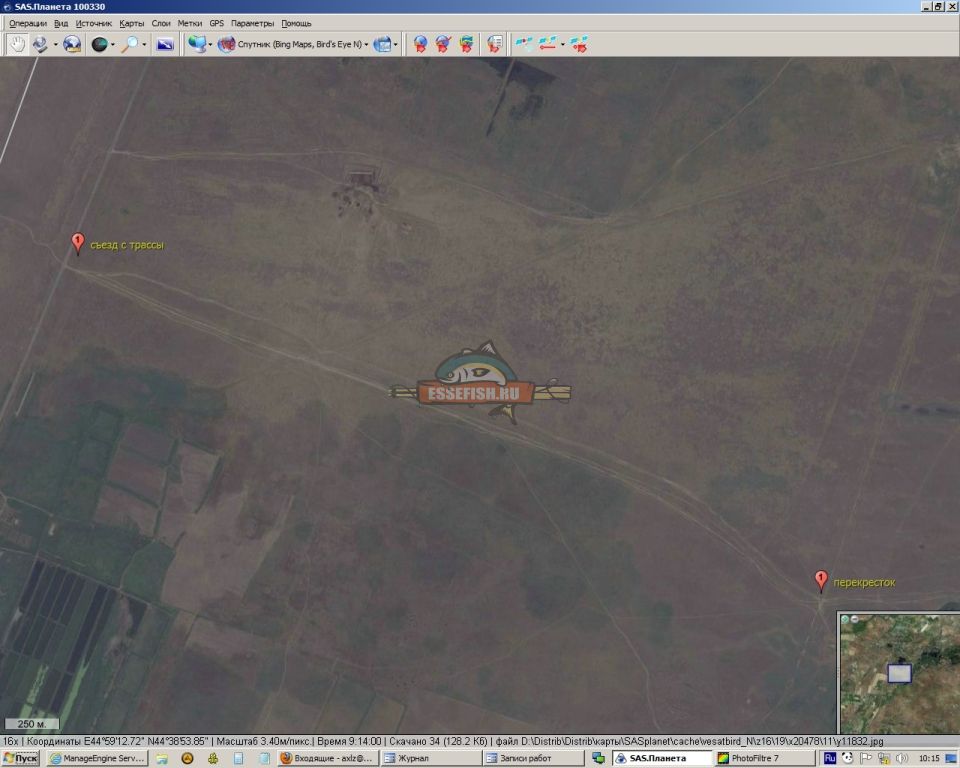
Task: Open the placemarks list manager icon
Action: pyautogui.click(x=494, y=44)
